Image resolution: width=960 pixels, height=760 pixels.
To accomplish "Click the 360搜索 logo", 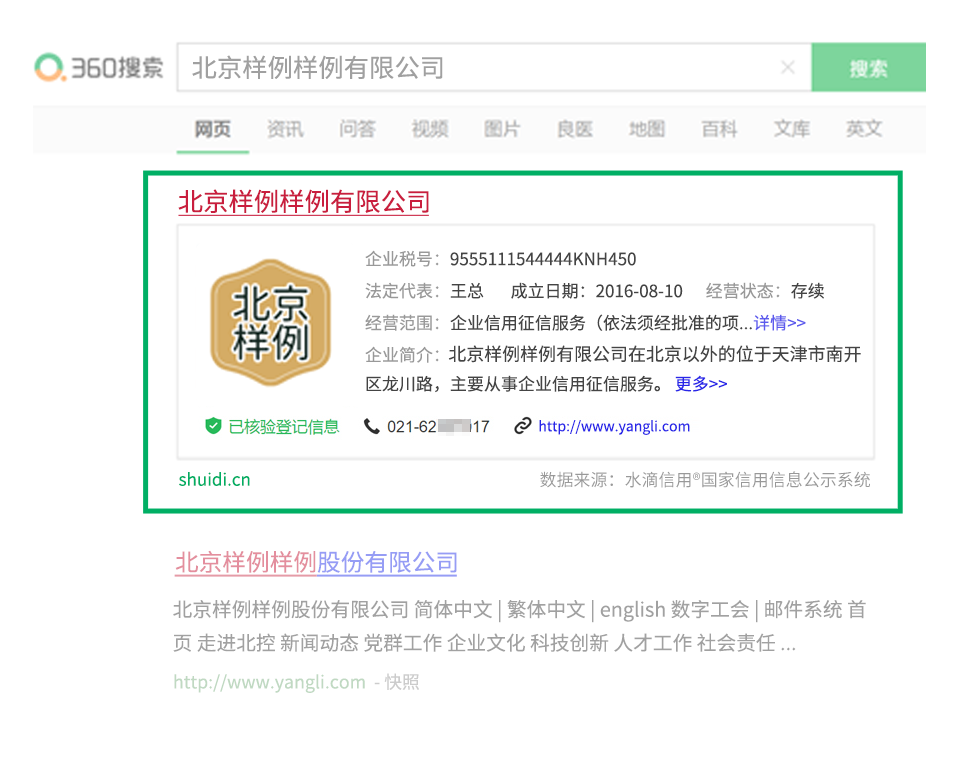I will coord(98,68).
